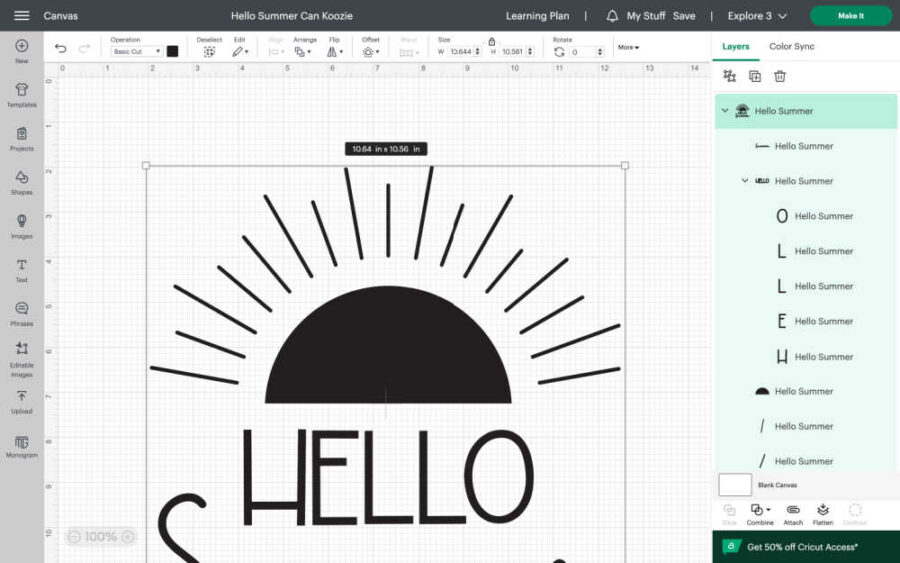Screen dimensions: 900x563
Task: Click Flatten in the layers panel
Action: click(823, 514)
